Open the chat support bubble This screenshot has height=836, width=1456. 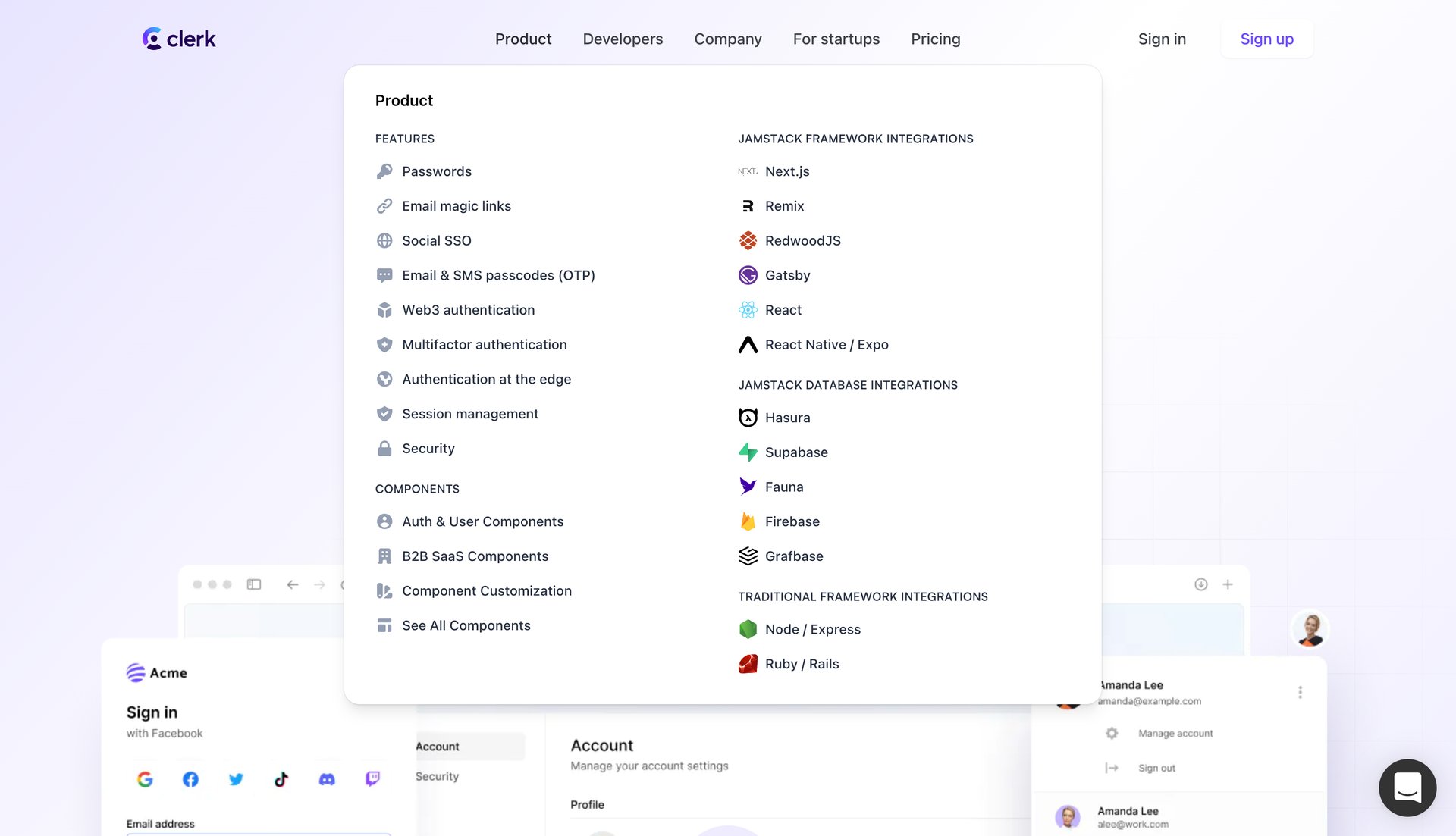coord(1407,787)
